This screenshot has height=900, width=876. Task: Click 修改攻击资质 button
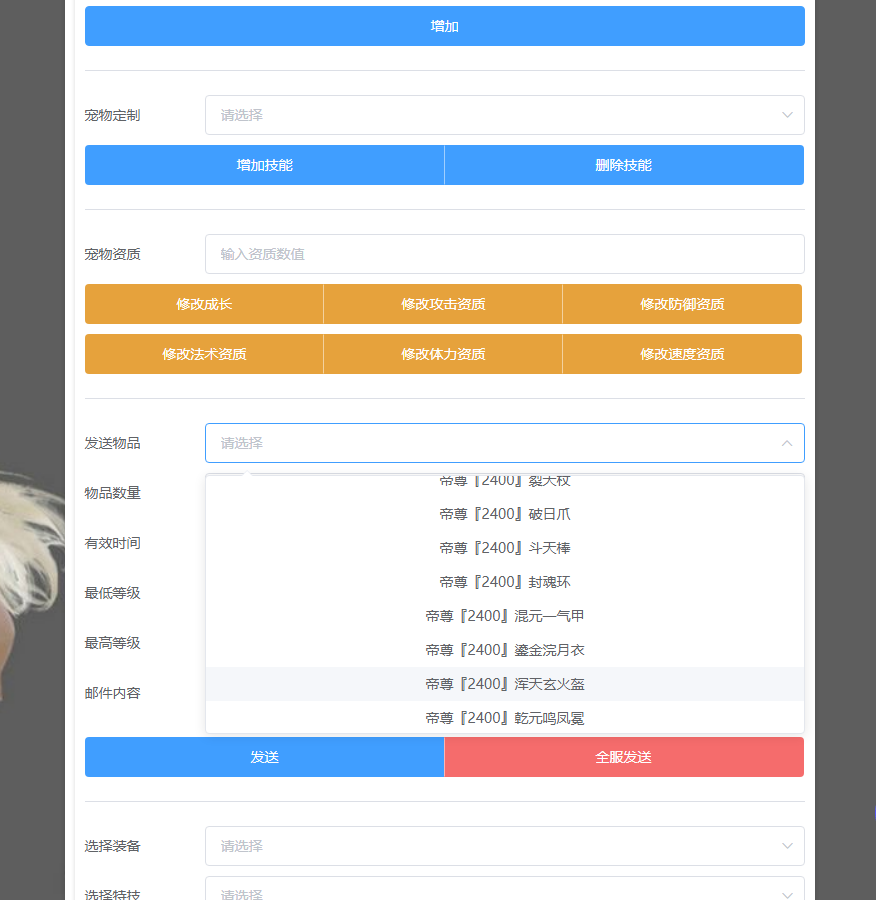[443, 304]
